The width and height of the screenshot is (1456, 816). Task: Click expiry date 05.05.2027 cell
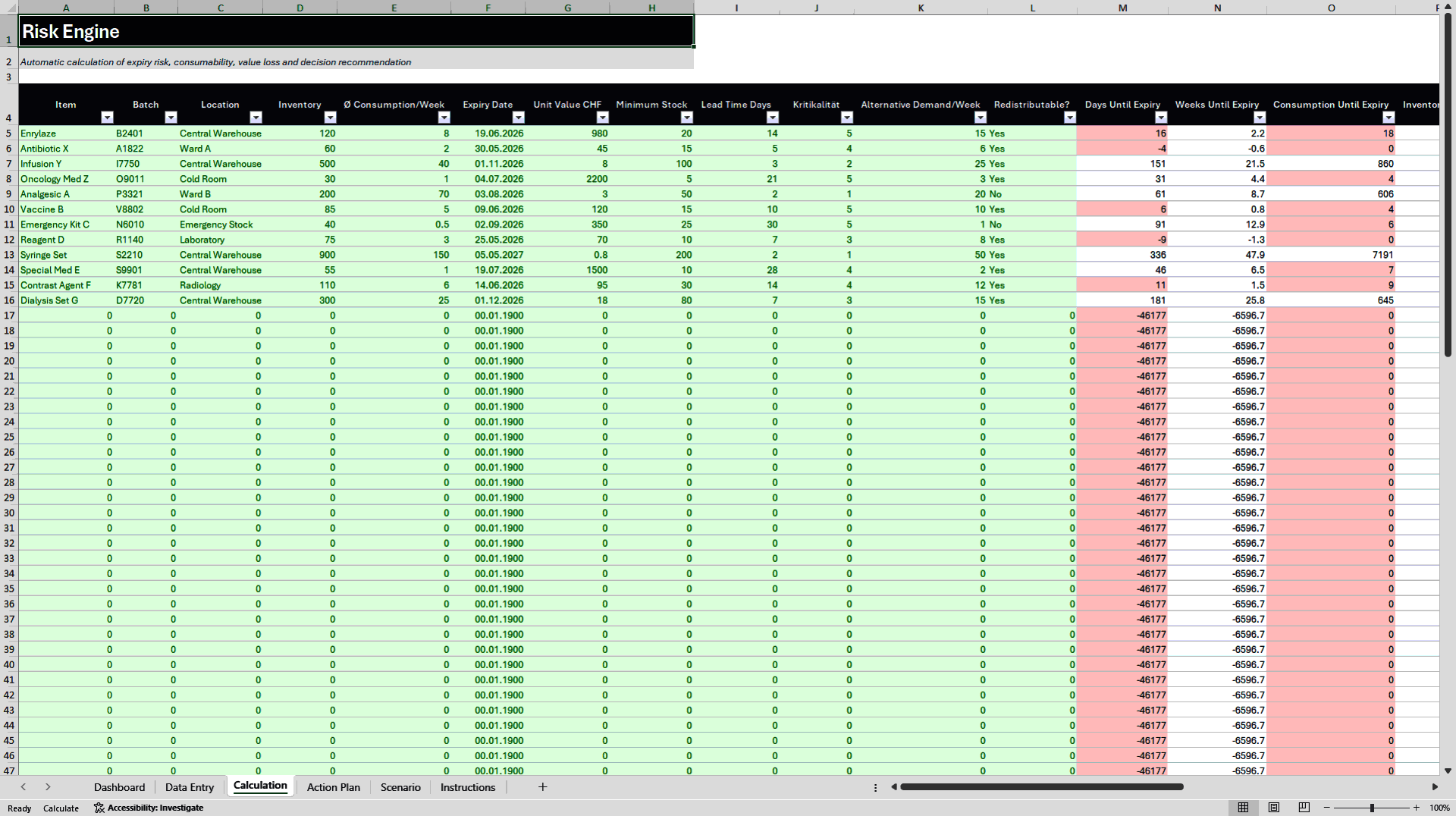coord(488,255)
